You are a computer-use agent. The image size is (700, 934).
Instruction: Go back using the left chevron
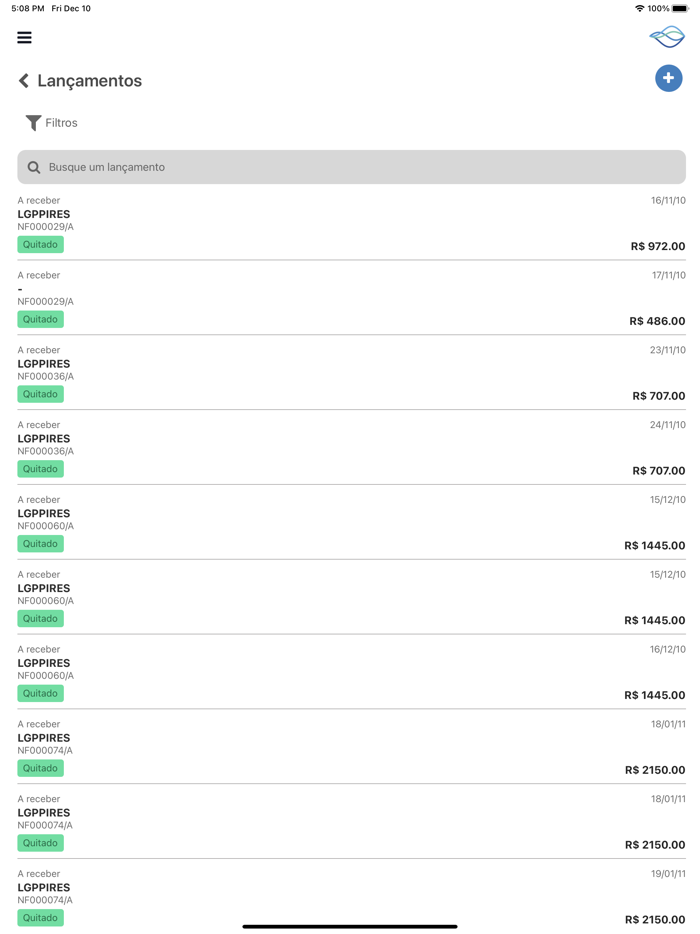tap(24, 81)
